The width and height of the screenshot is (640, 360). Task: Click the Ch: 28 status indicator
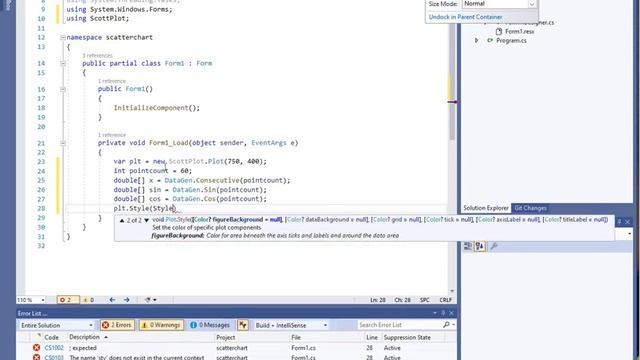402,300
